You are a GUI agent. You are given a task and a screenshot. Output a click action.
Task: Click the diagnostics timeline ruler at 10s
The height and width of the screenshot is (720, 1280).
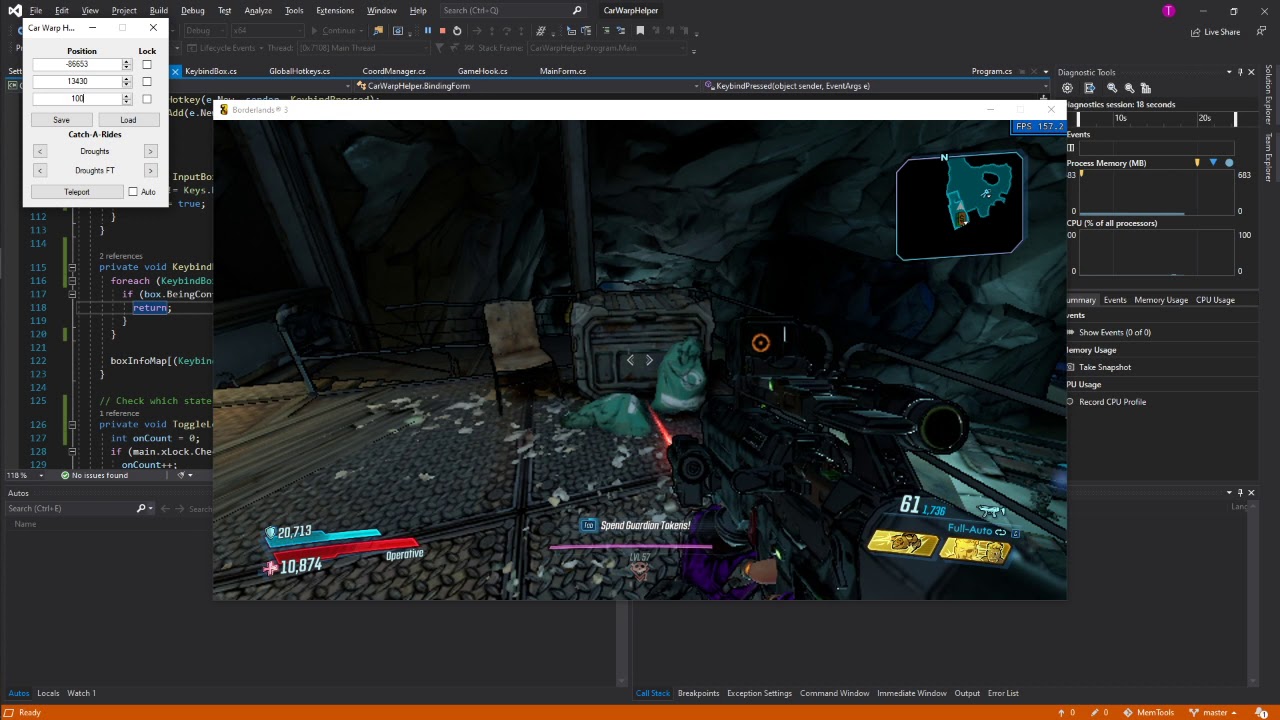1121,118
